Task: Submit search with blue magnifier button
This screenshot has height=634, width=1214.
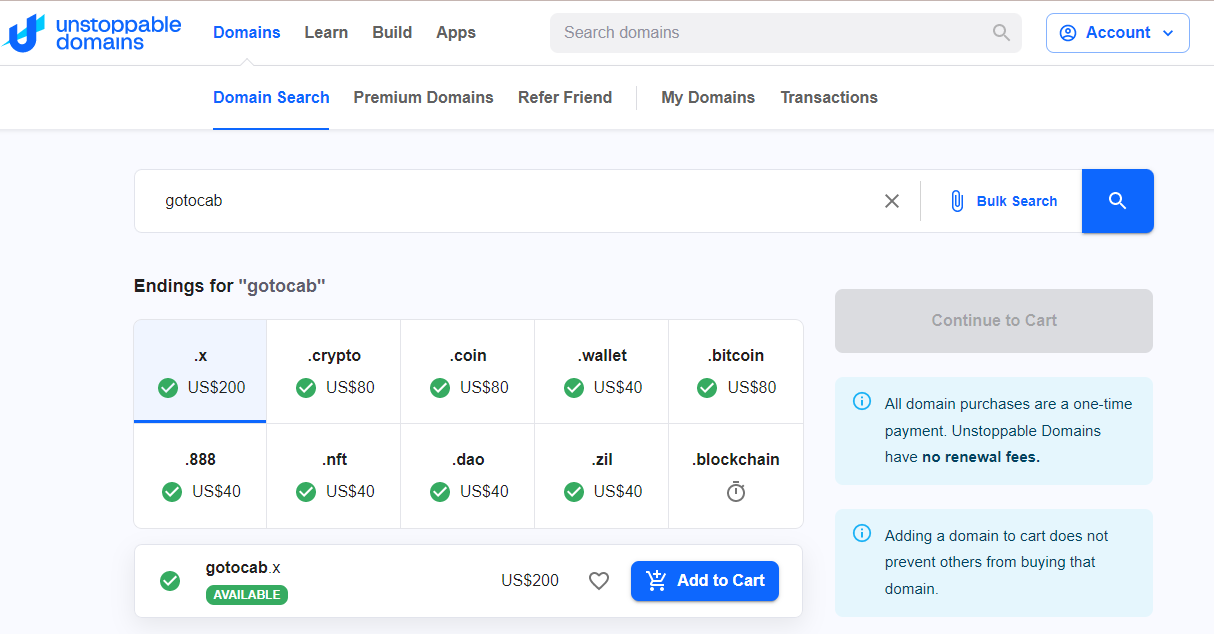Action: tap(1118, 201)
